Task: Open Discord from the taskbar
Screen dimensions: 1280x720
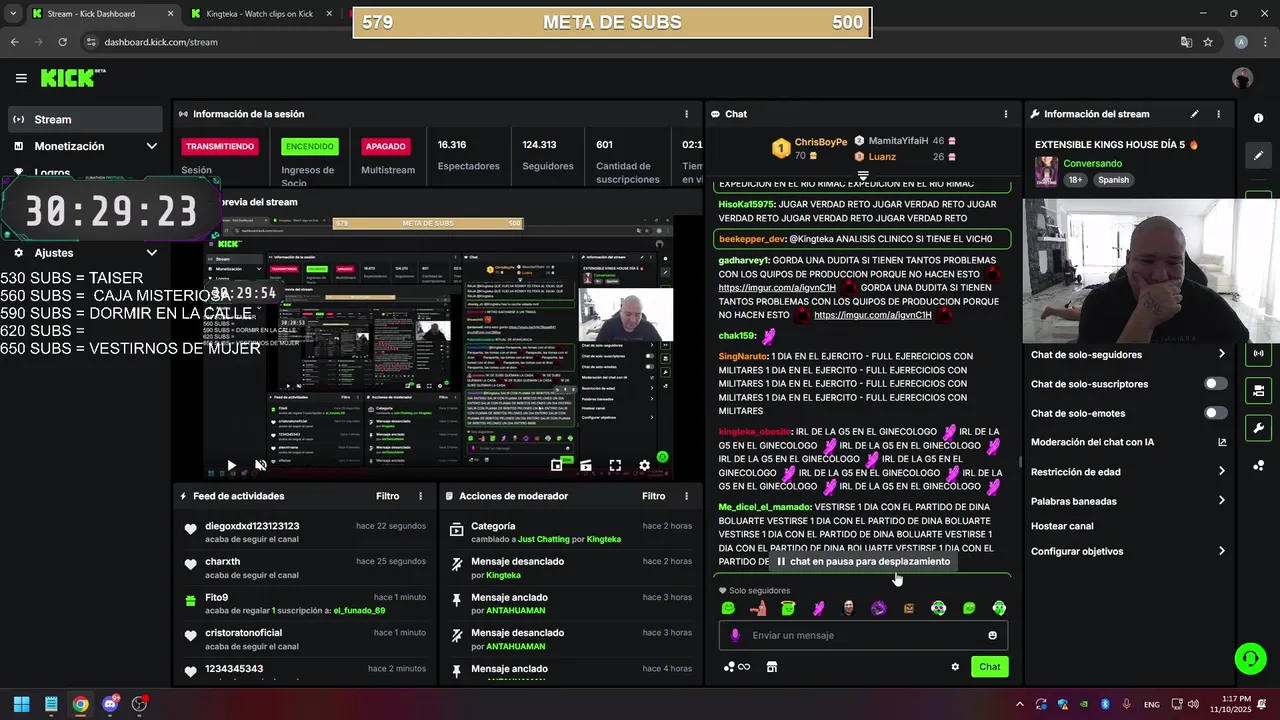Action: [x=110, y=704]
